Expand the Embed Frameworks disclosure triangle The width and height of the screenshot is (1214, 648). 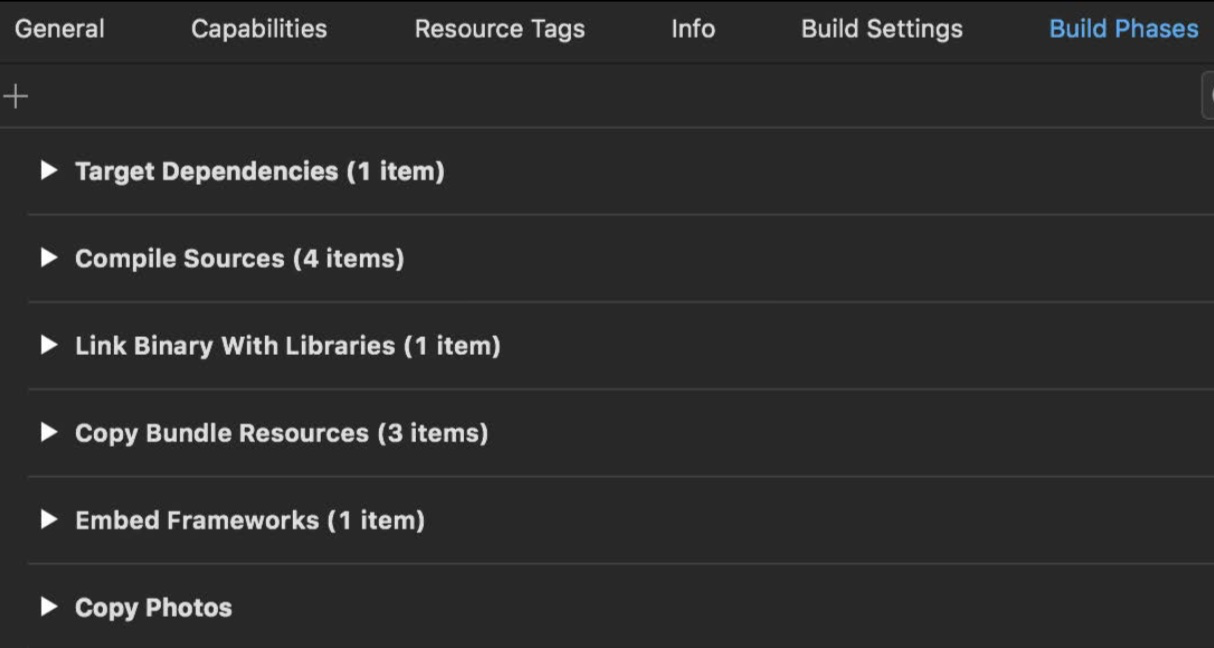pyautogui.click(x=48, y=519)
